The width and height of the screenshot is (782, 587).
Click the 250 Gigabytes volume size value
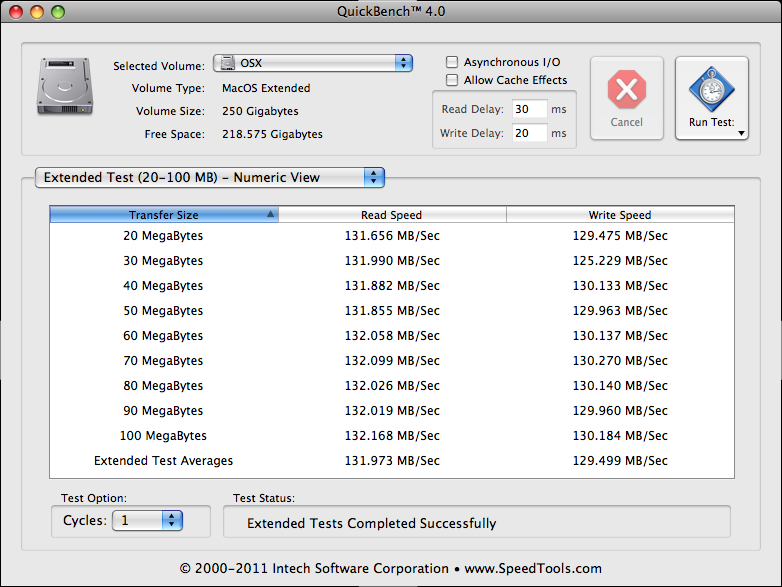click(260, 111)
